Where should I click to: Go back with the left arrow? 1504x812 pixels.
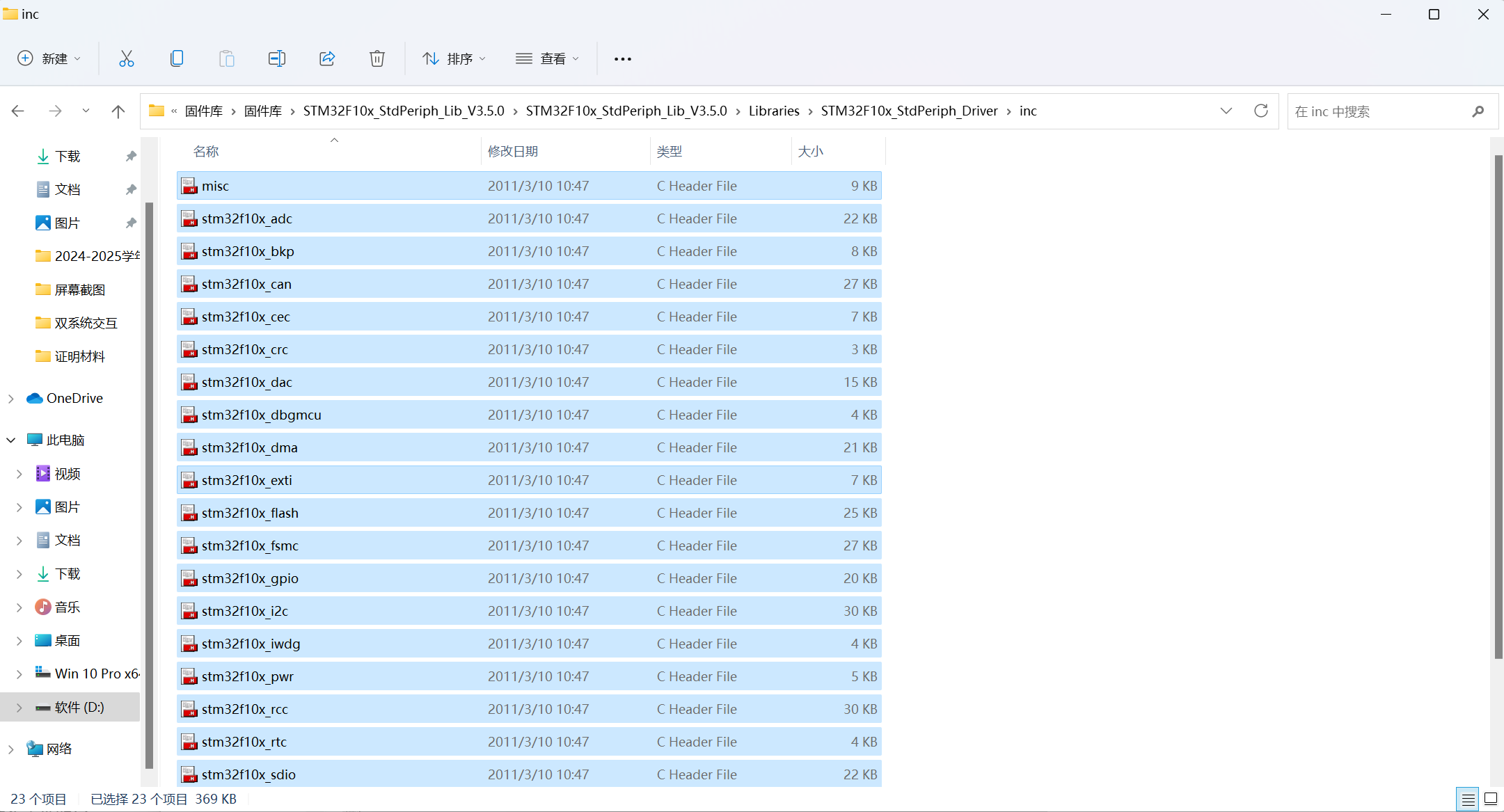18,111
